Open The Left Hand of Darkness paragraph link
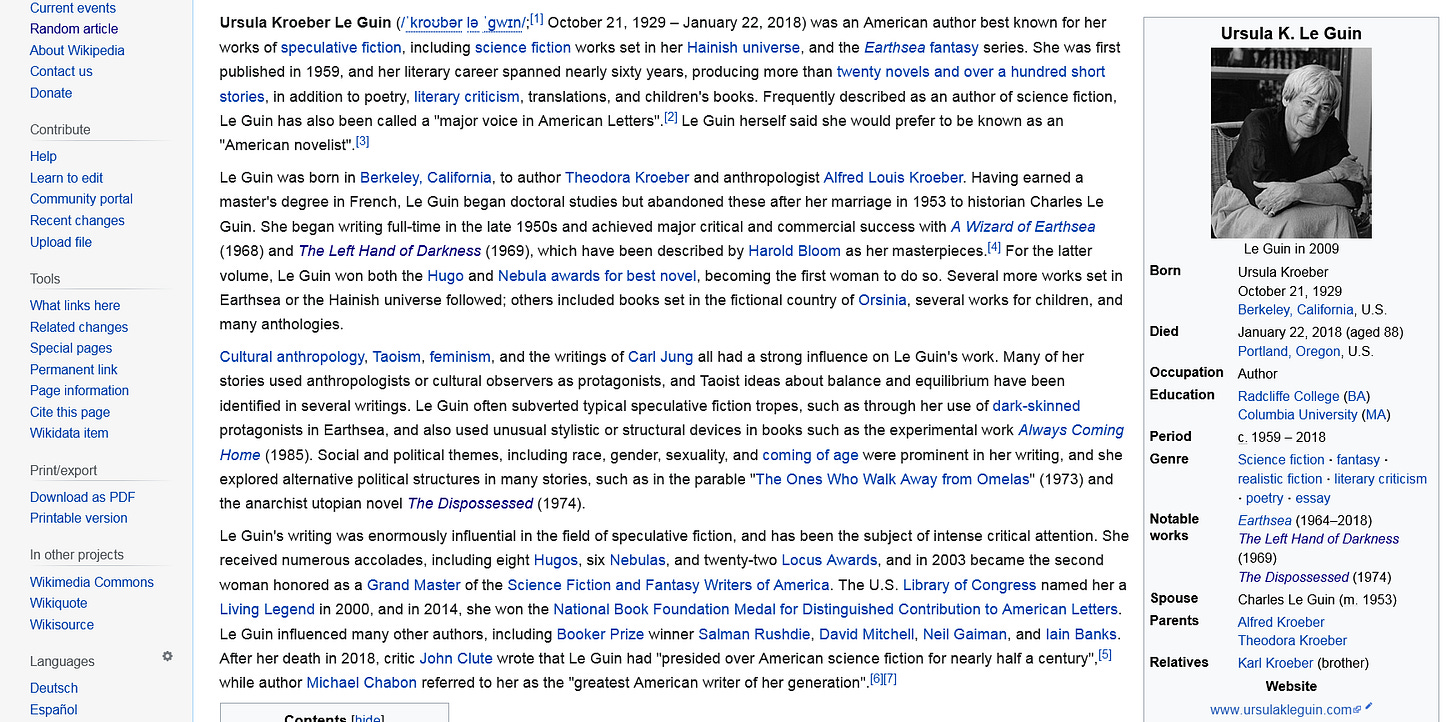The width and height of the screenshot is (1456, 722). coord(390,250)
